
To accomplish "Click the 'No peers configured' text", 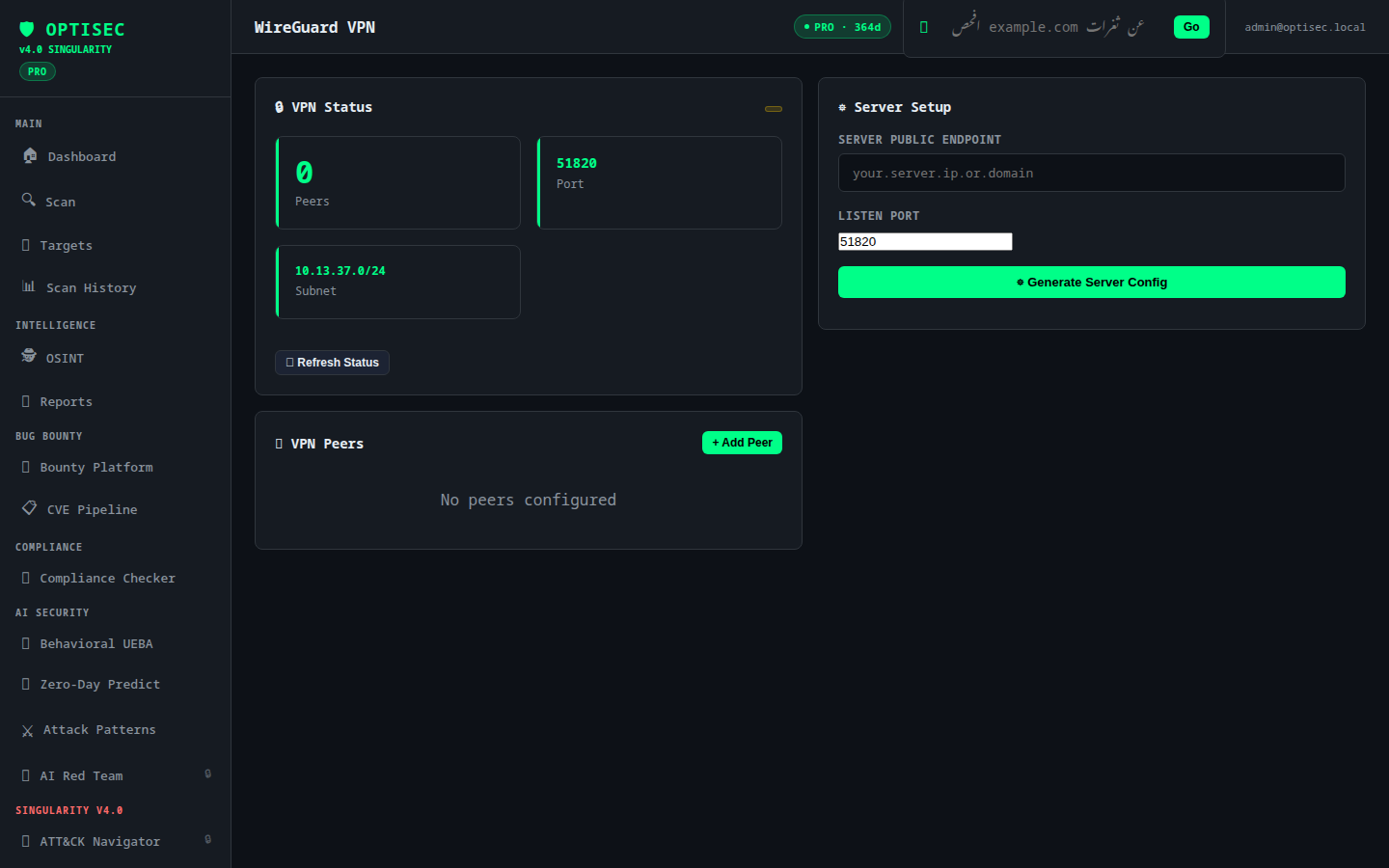I will 529,500.
